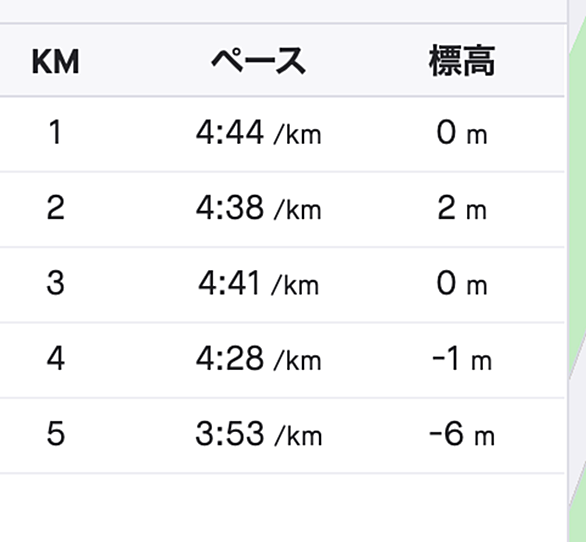Viewport: 586px width, 542px height.
Task: Click the 0 m elevation in kilometer 1
Action: point(462,133)
